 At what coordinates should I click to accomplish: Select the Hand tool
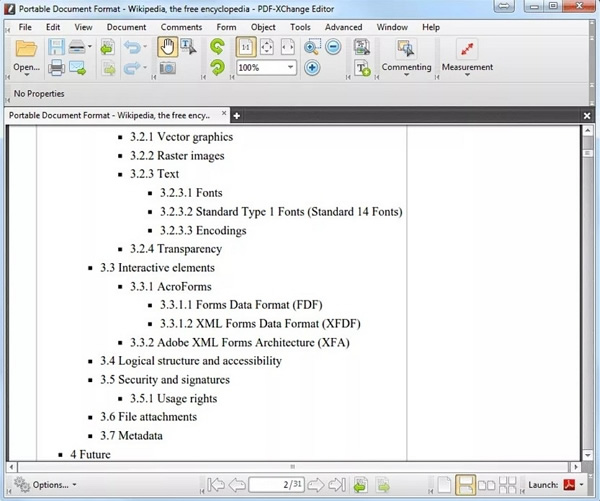coord(167,47)
